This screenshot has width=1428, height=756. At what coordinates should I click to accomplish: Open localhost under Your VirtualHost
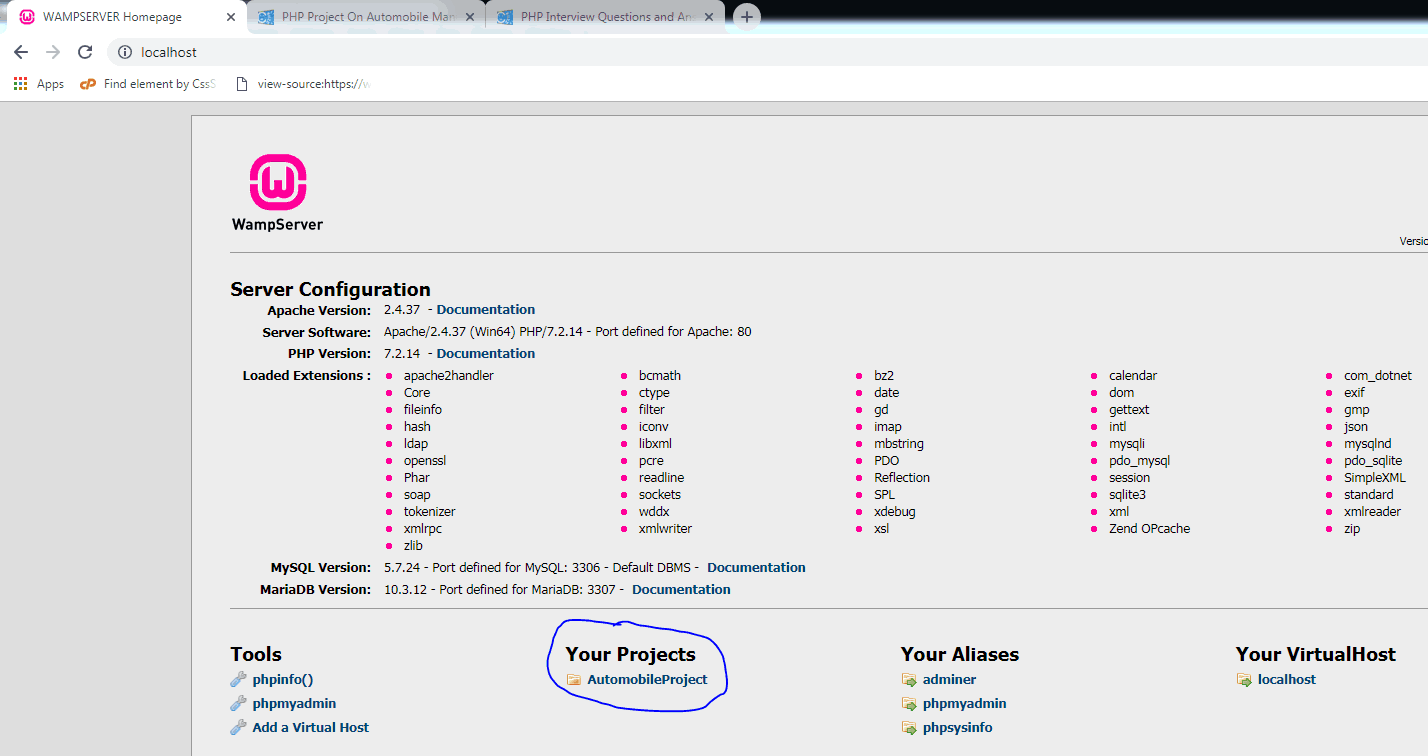pos(1286,680)
